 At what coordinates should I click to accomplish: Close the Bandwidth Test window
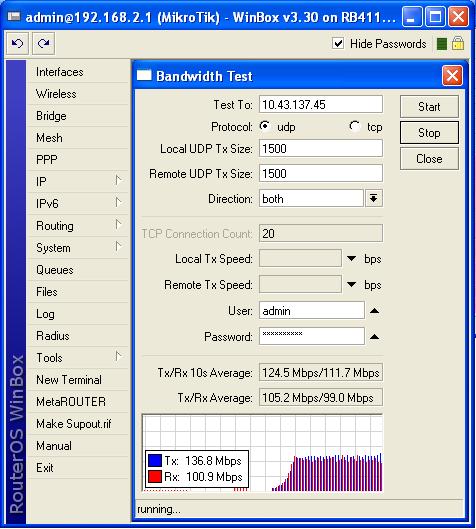(452, 76)
